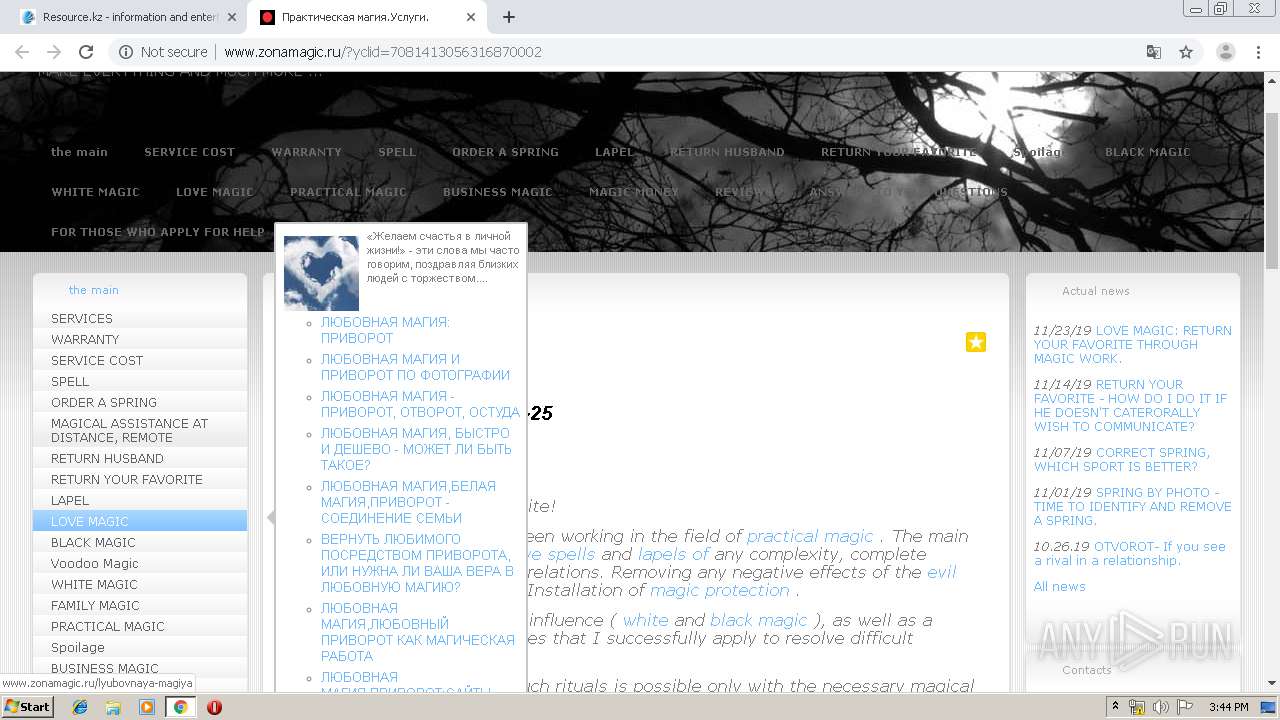
Task: Open ЛЮБОВНАЯ МАГИЯ, БЫСТРО И ДЕШЕВО link
Action: [x=416, y=449]
